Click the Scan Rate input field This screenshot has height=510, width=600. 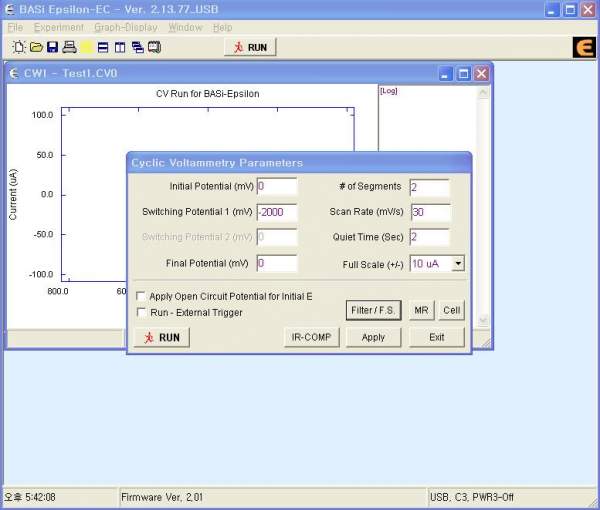click(431, 212)
